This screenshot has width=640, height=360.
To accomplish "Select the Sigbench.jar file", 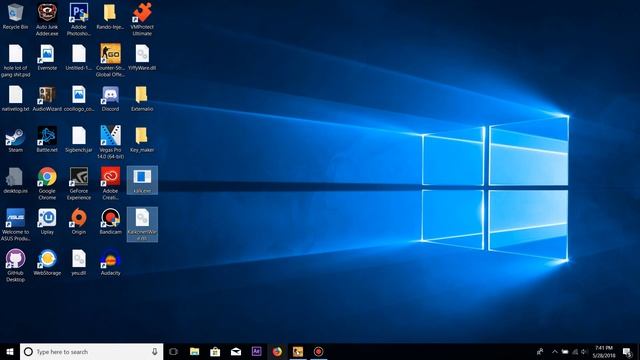I will click(x=78, y=140).
